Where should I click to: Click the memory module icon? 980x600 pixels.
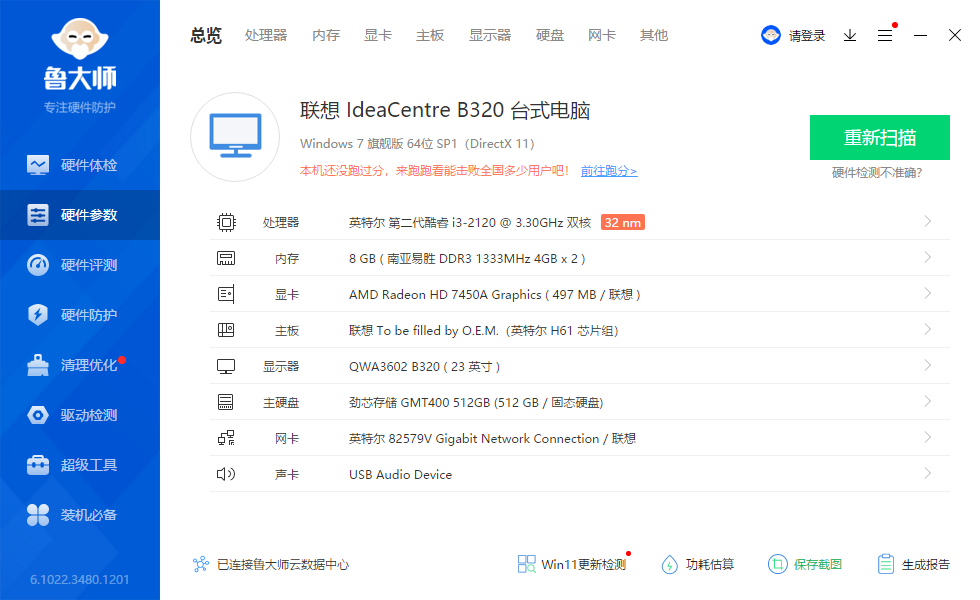[226, 258]
